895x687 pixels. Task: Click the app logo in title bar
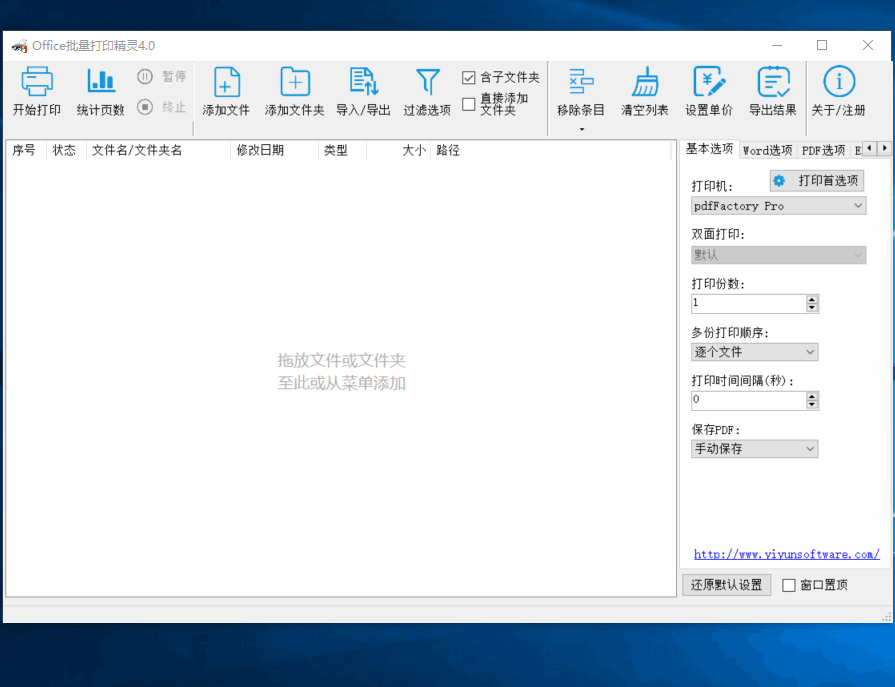(19, 46)
